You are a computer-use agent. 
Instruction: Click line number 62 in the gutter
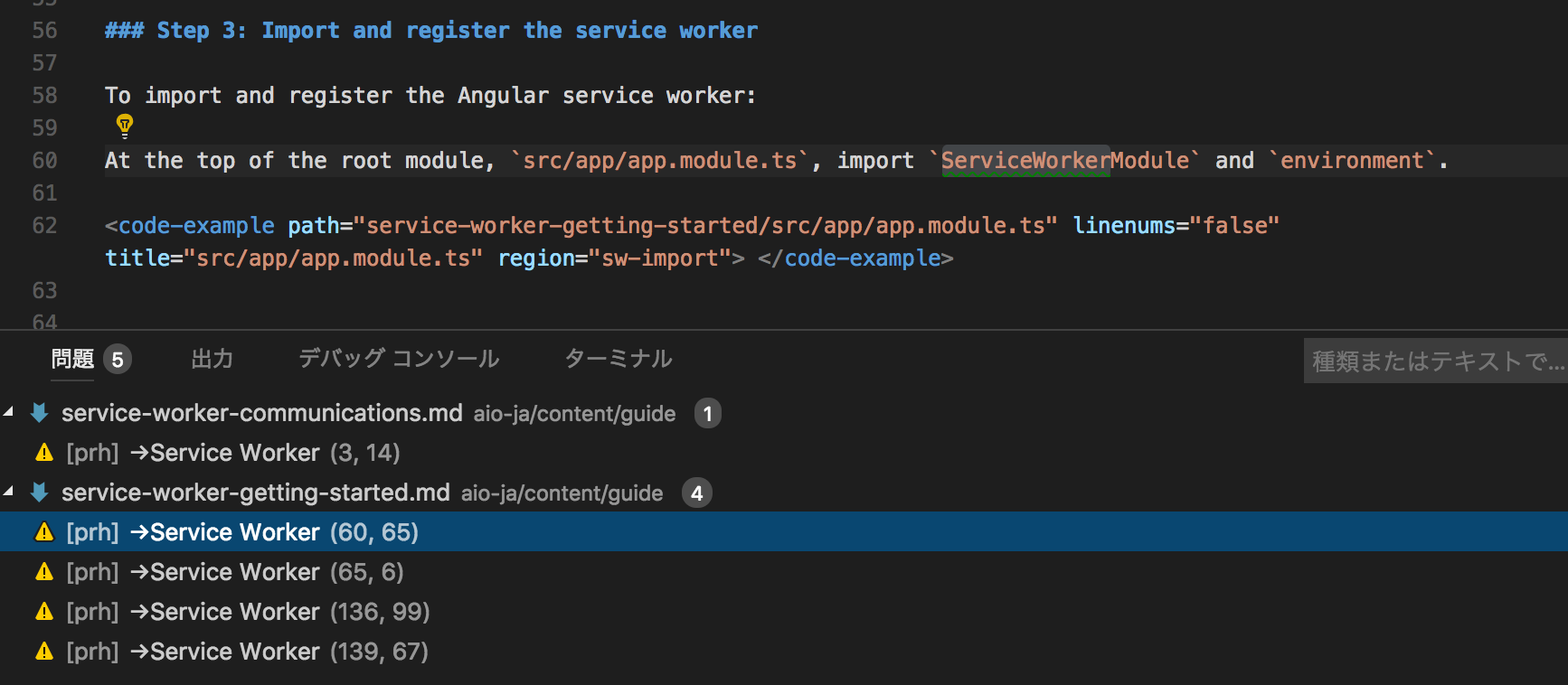pos(44,225)
